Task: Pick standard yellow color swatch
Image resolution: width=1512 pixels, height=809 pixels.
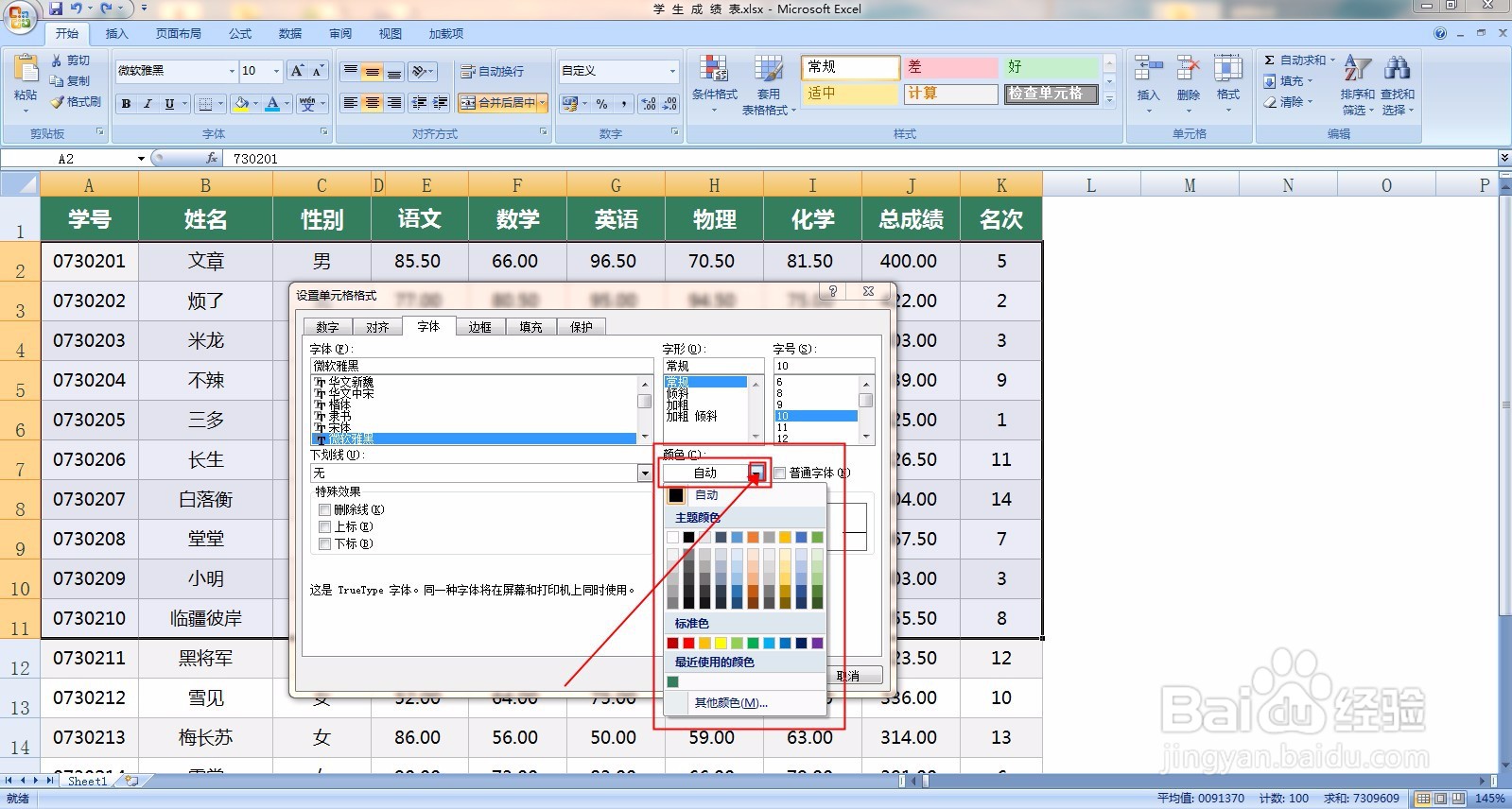Action: click(721, 644)
